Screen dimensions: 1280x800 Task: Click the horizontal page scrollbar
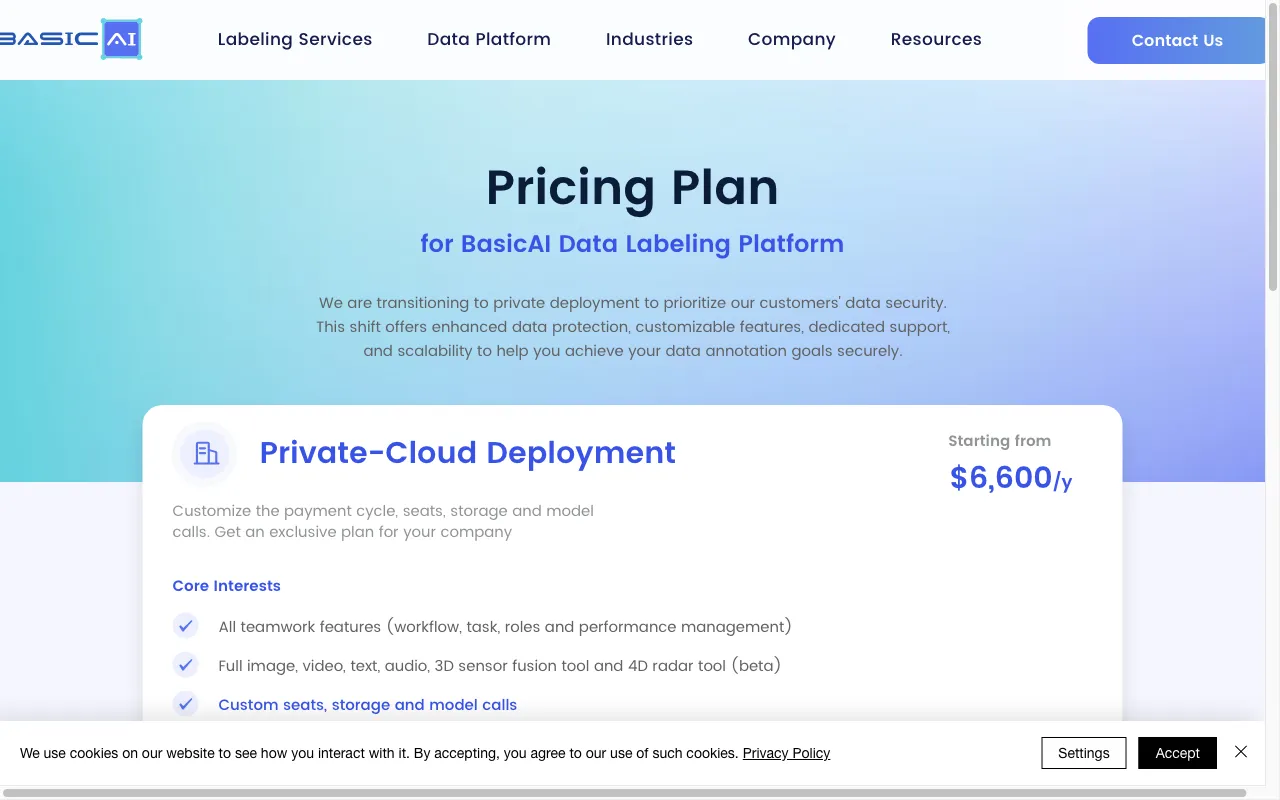click(x=625, y=793)
